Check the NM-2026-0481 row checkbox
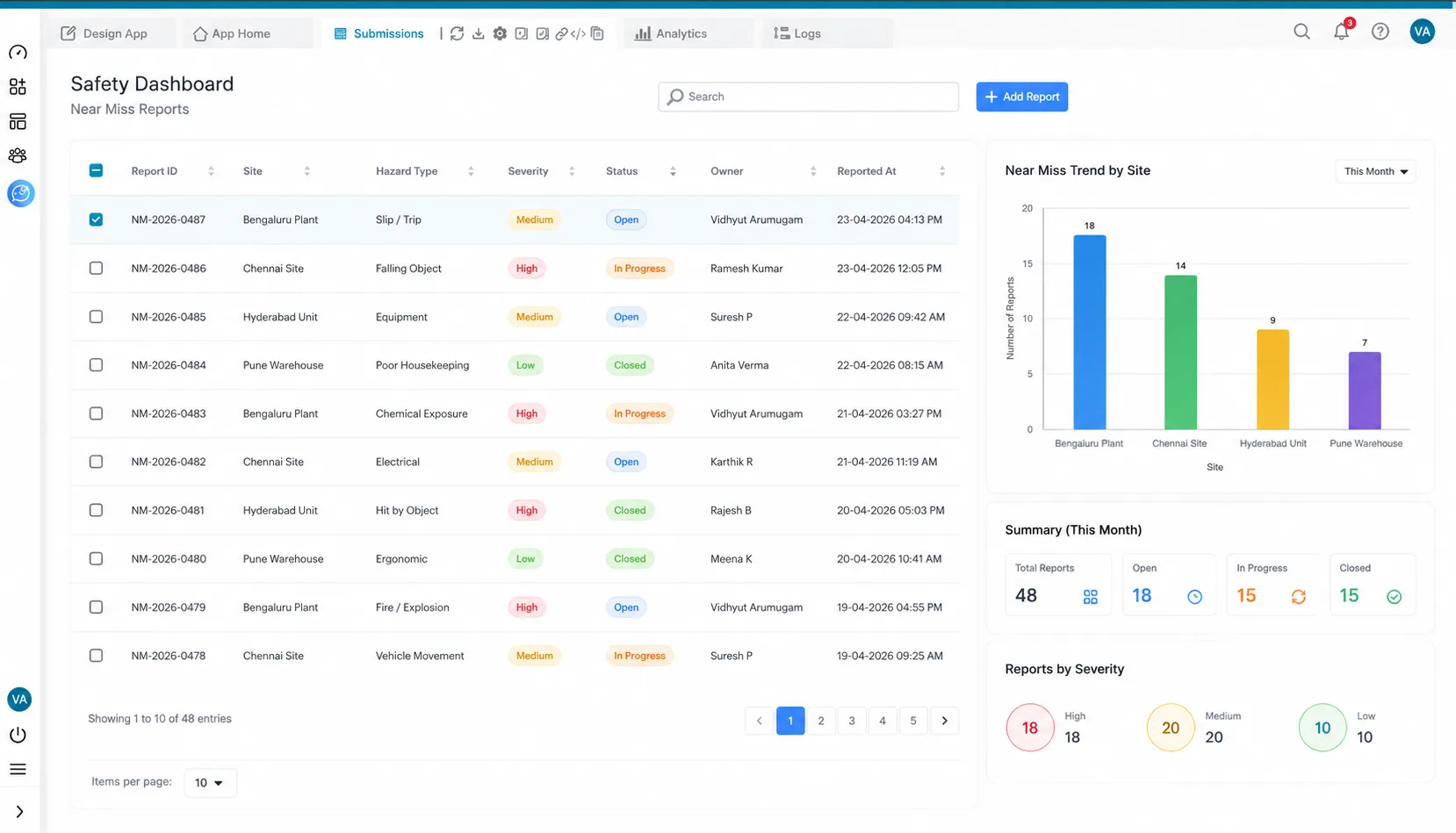1456x833 pixels. coord(96,510)
